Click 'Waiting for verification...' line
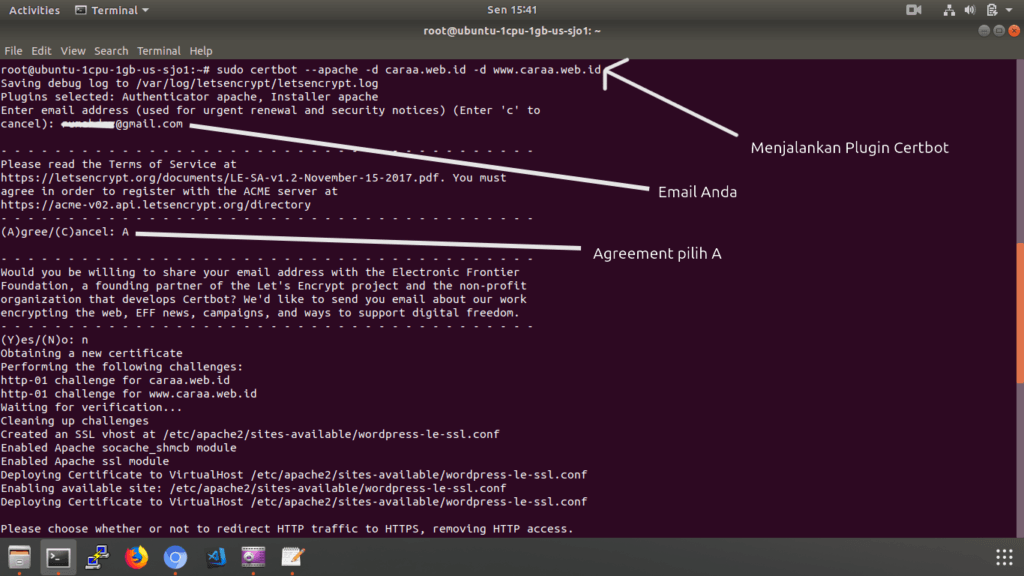1024x576 pixels. [91, 407]
